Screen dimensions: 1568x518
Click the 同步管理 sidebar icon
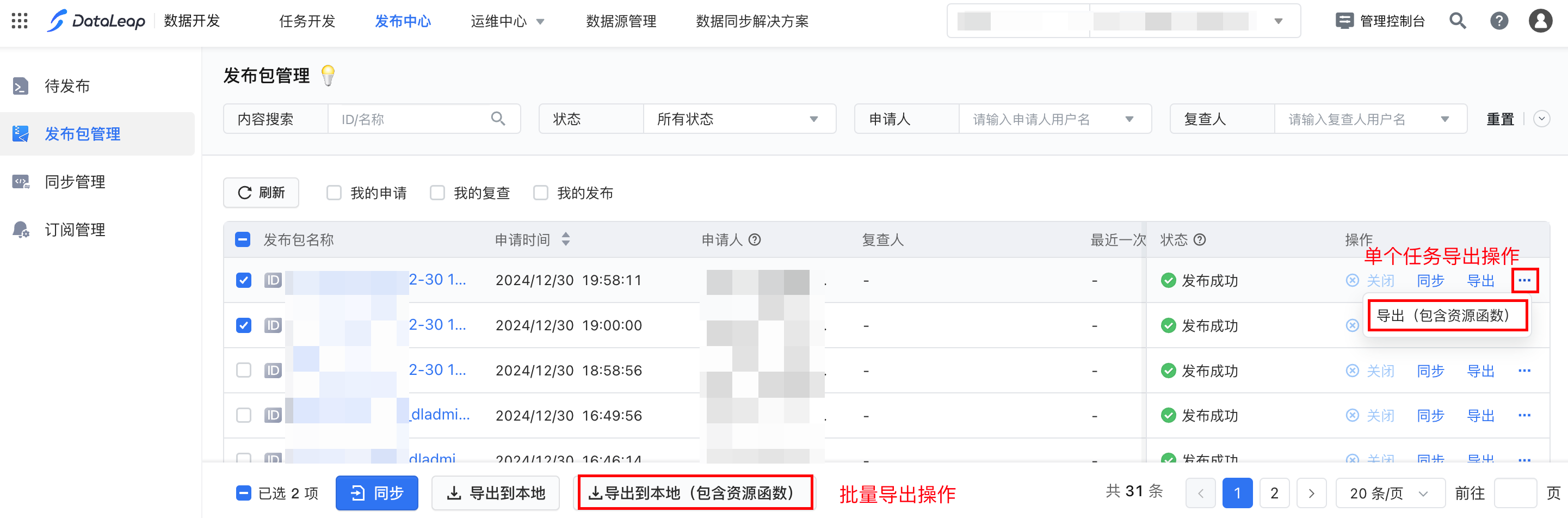[x=21, y=181]
